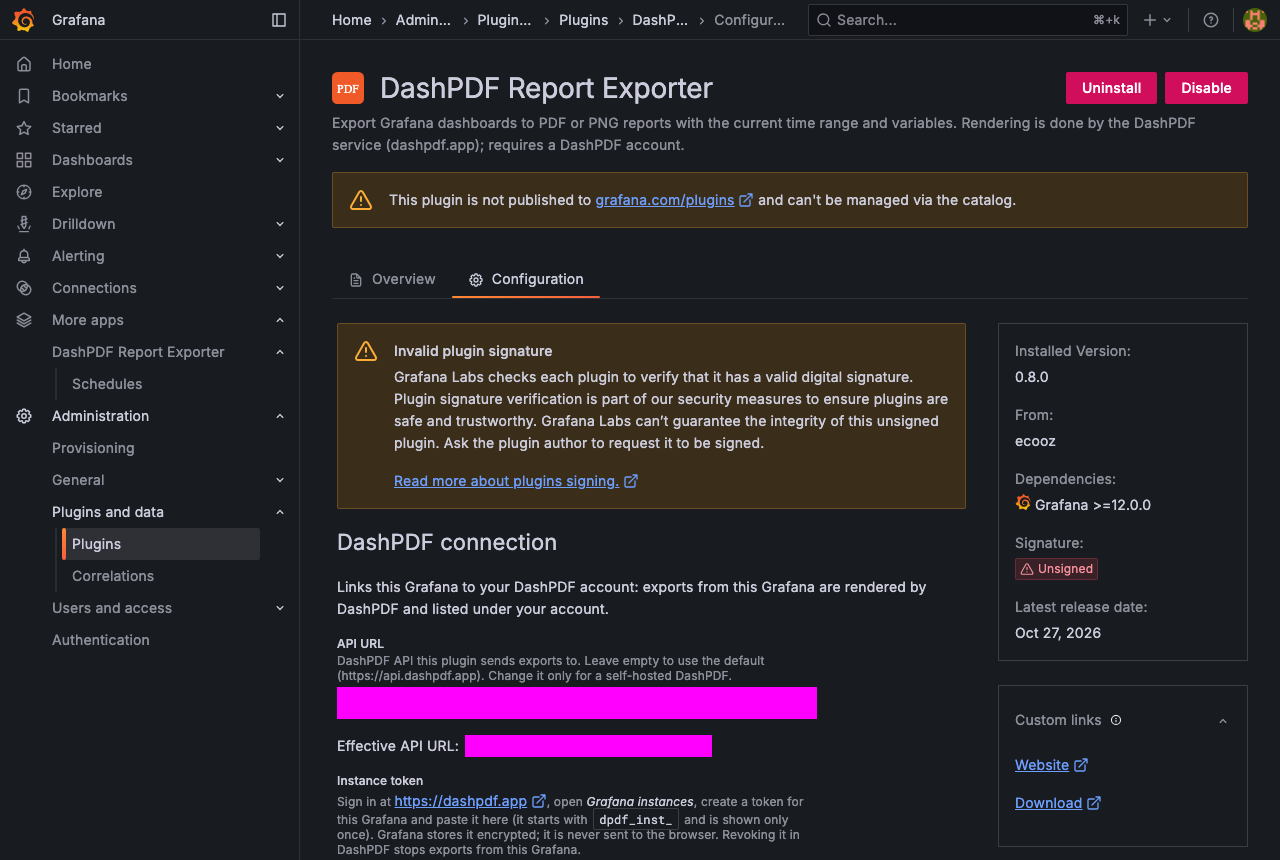Open the https://dashpdf.app link

[470, 801]
